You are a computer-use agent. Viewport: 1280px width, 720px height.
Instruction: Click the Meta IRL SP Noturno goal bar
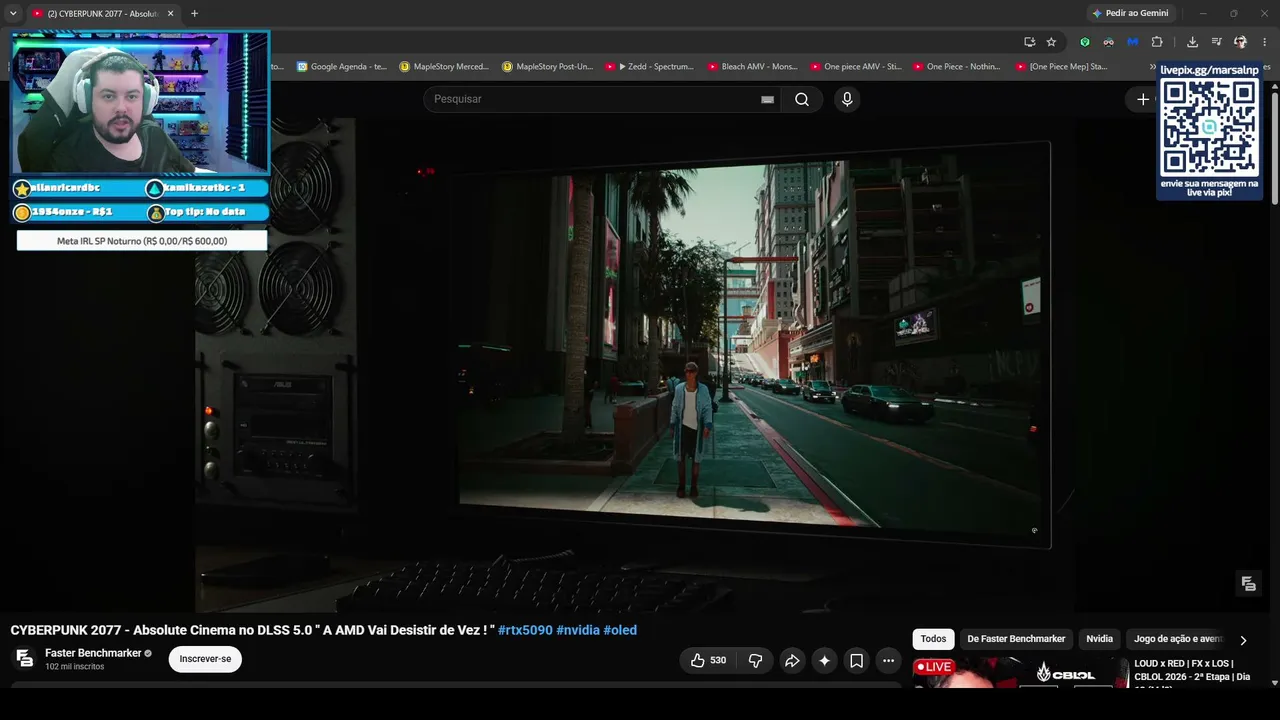[142, 241]
